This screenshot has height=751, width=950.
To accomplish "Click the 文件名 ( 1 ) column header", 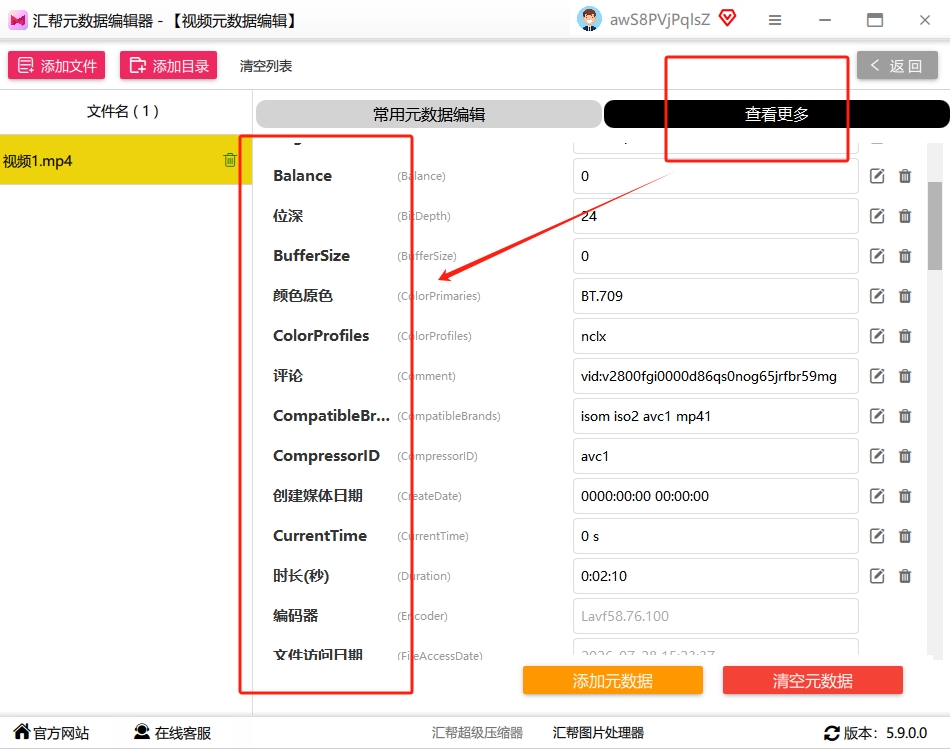I will coord(123,111).
